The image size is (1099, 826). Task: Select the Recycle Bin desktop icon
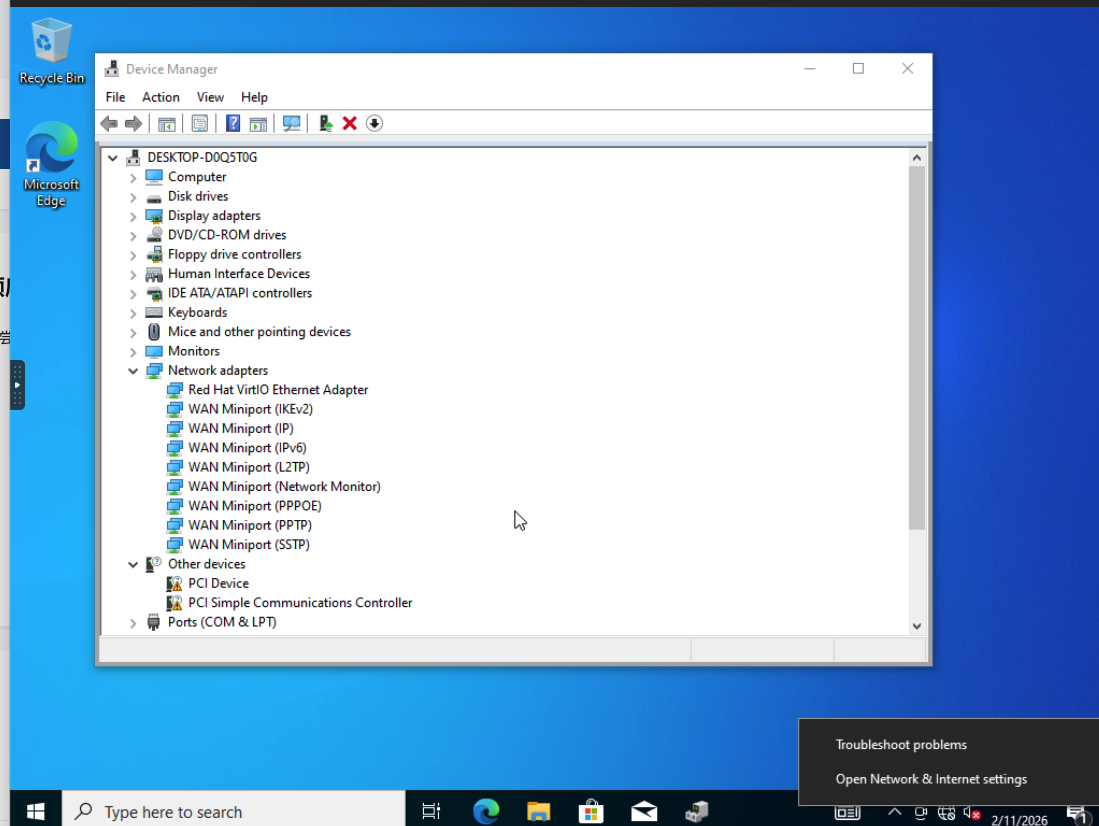tap(51, 52)
